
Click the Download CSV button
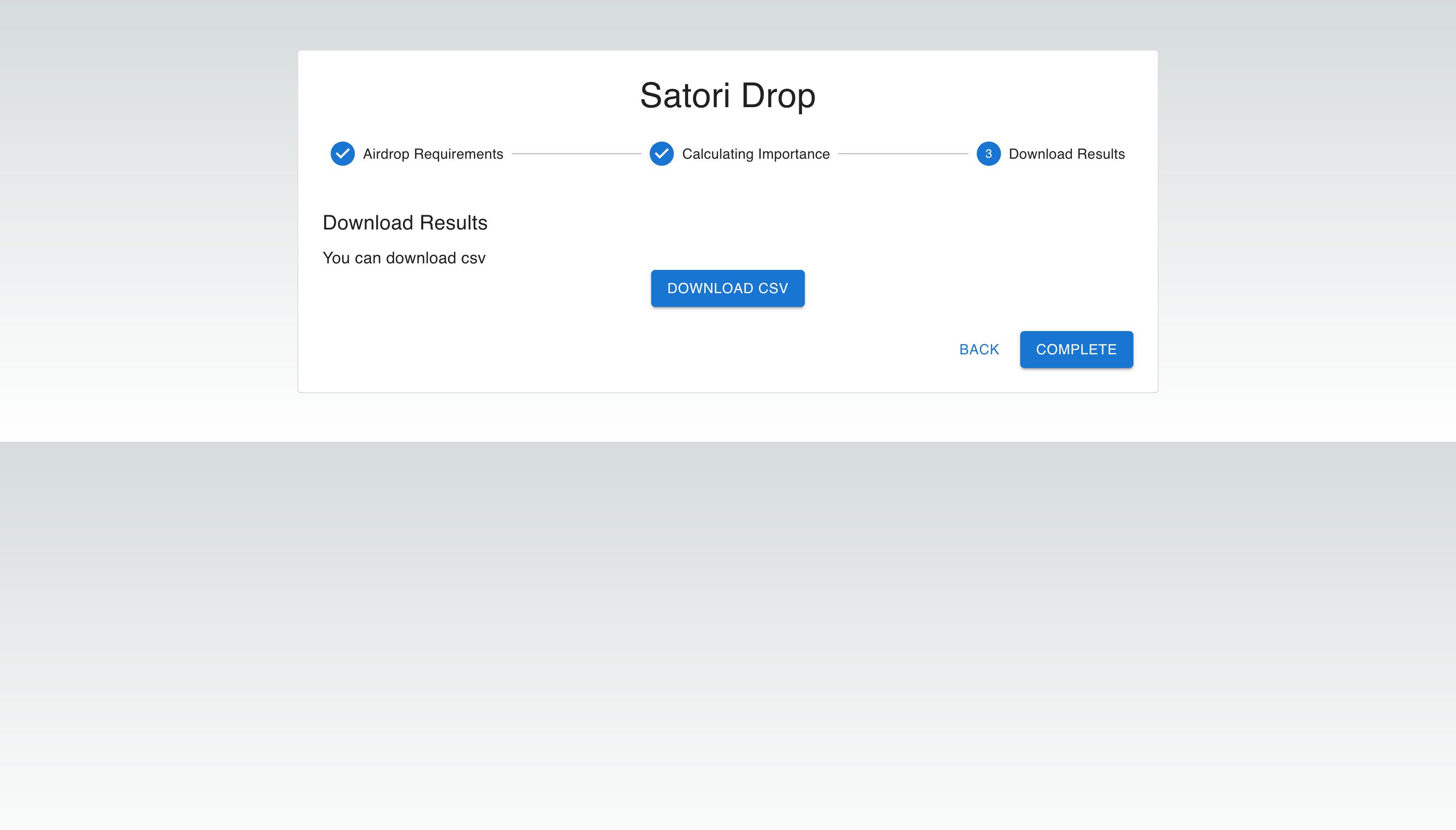(x=727, y=289)
